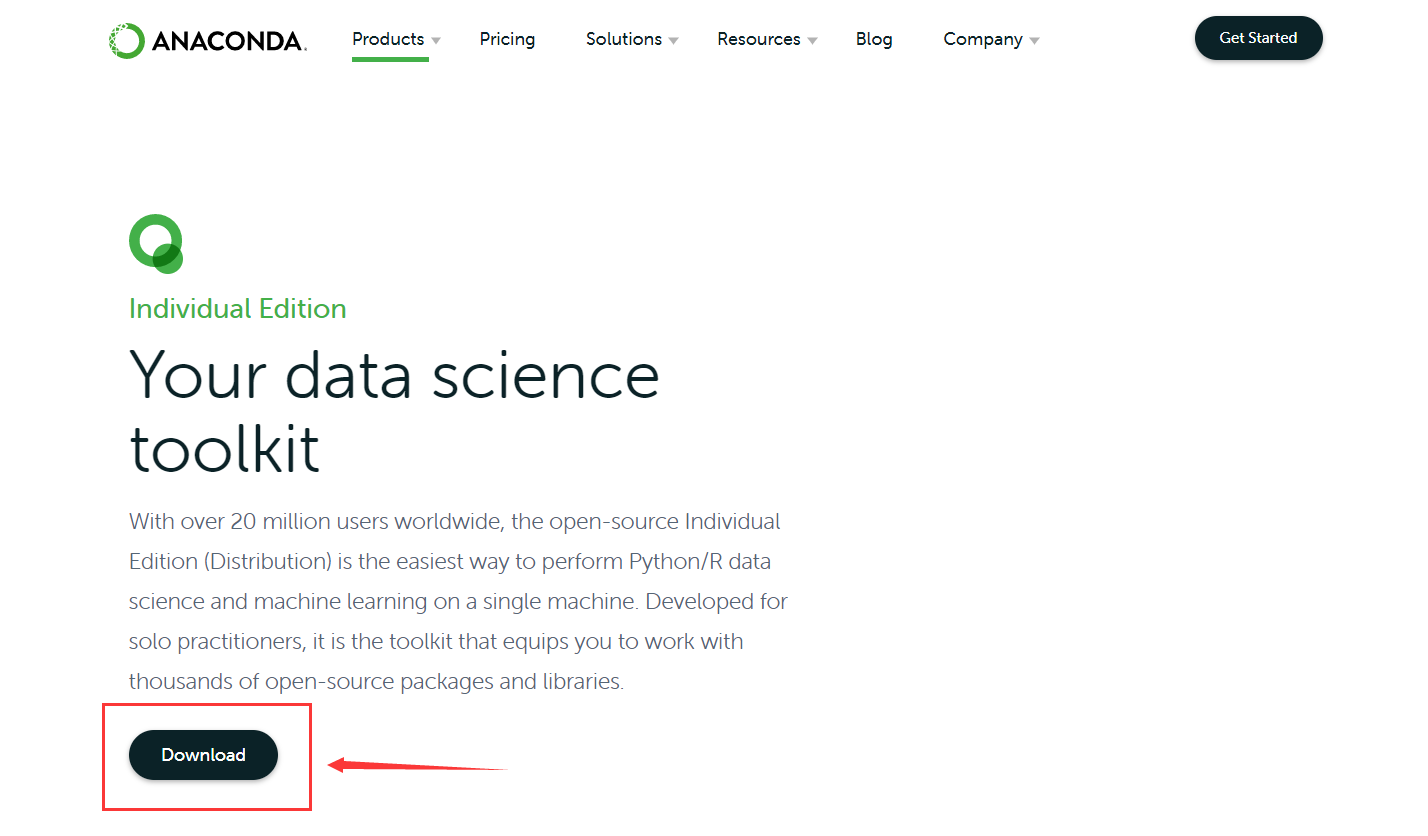Click the Download button
1428x836 pixels.
203,755
